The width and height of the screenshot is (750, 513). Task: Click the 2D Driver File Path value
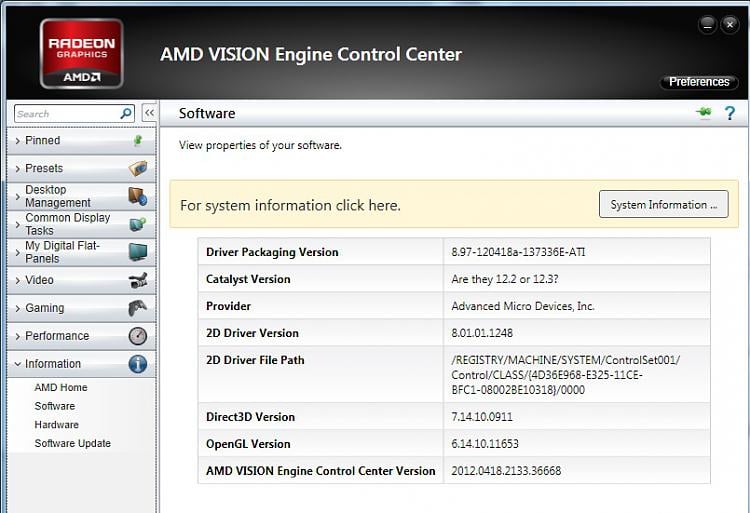point(565,375)
